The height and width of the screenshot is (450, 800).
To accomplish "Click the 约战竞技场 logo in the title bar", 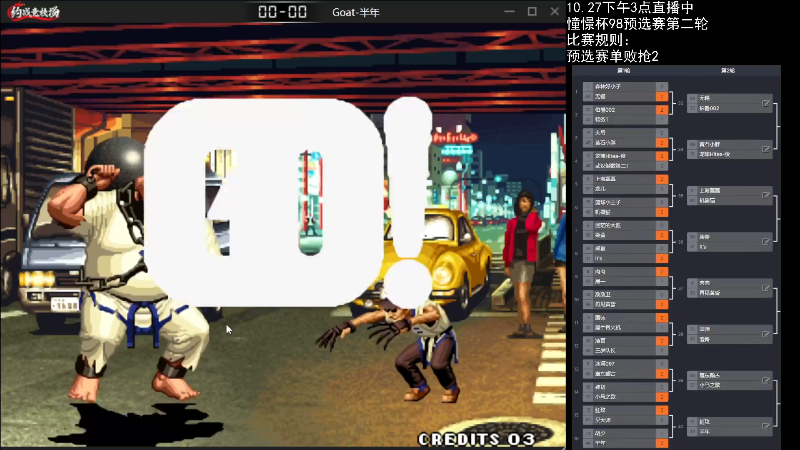I will 34,11.
